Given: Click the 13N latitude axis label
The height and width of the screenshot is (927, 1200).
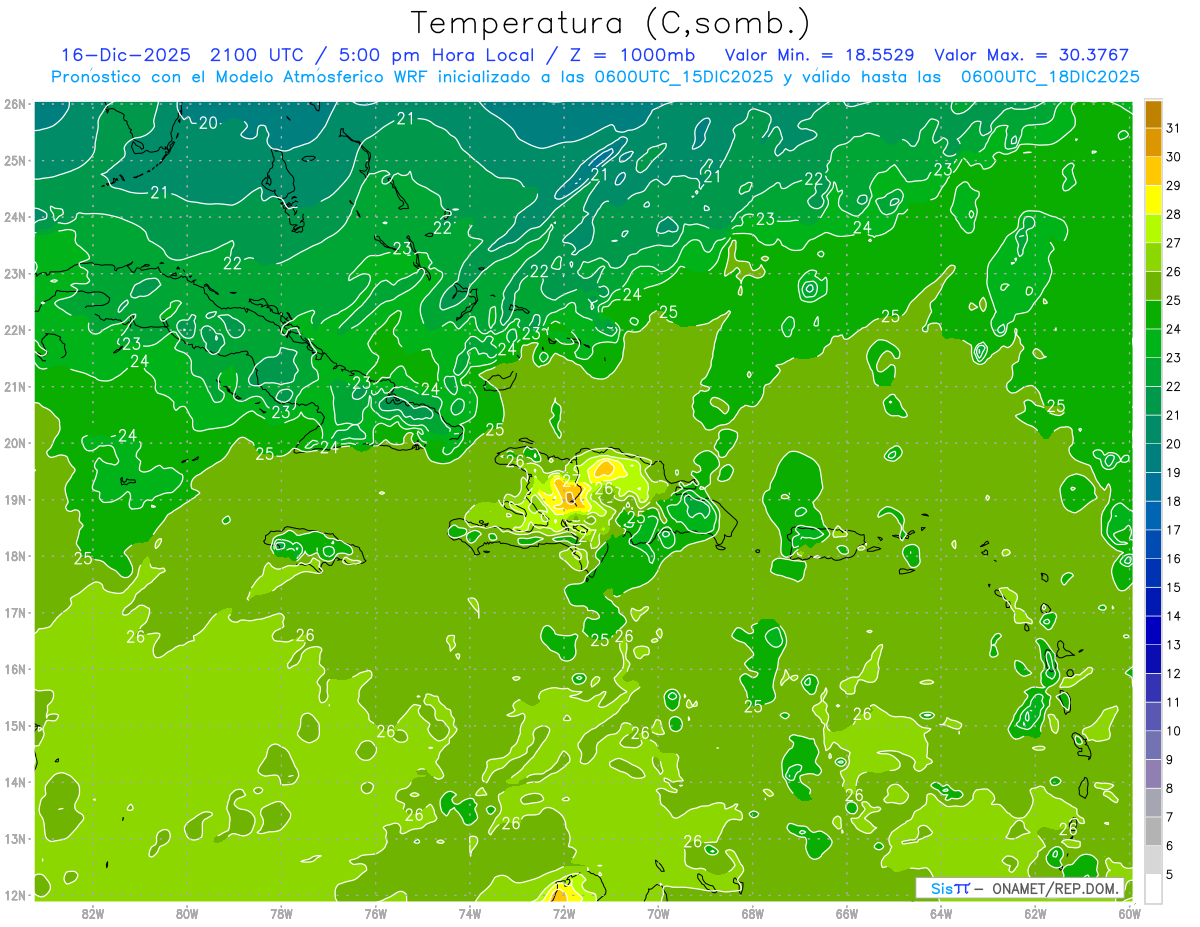Looking at the screenshot, I should 14,839.
